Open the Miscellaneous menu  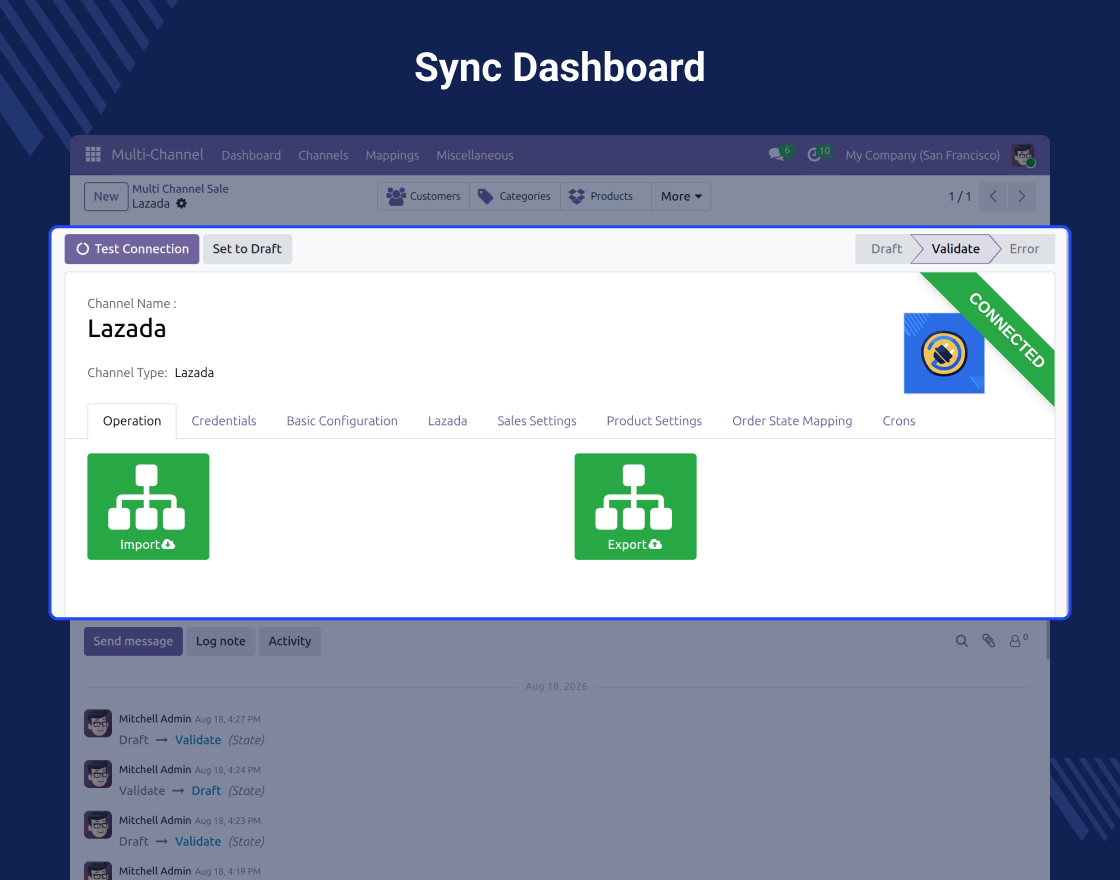point(474,155)
